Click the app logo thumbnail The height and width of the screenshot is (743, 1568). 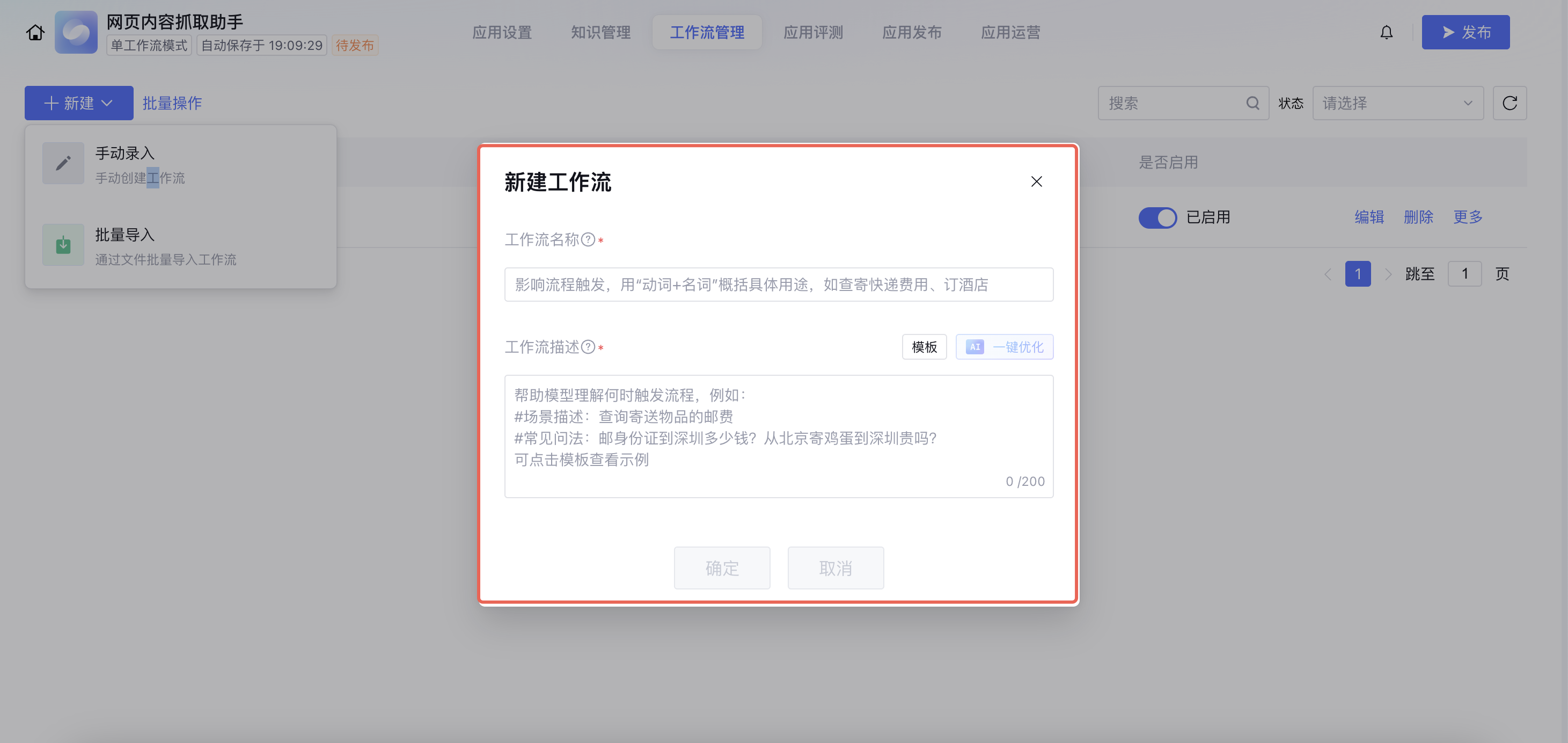click(76, 32)
